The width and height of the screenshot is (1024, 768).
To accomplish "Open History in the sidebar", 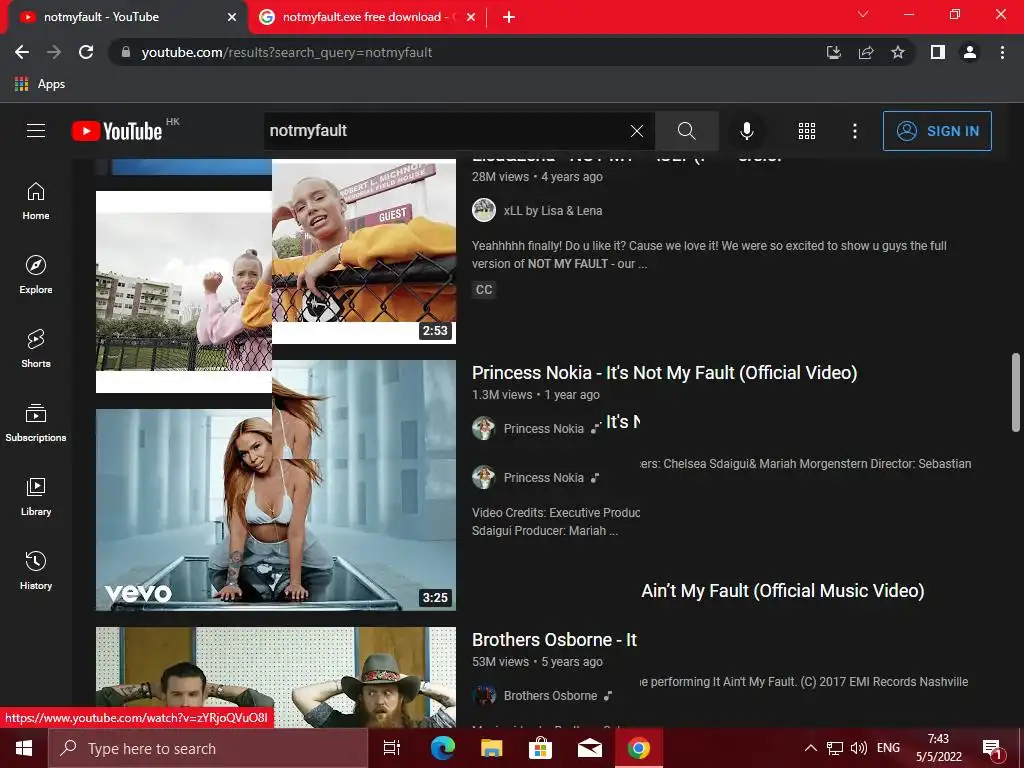I will pyautogui.click(x=36, y=571).
